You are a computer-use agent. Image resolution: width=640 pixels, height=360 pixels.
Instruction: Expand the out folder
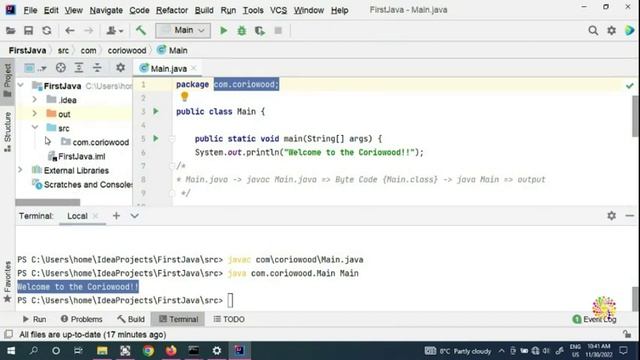tap(35, 114)
